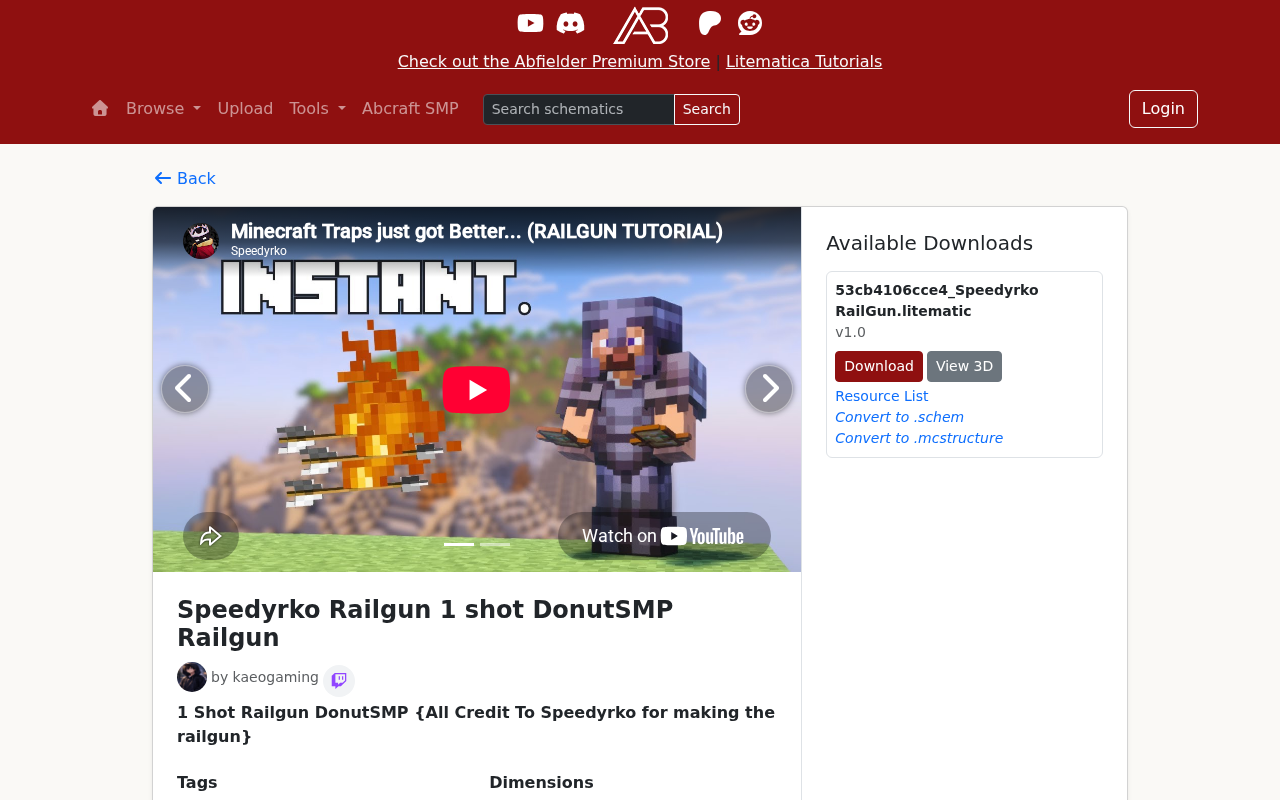Open the video title link in player
Viewport: 1280px width, 800px height.
[x=477, y=231]
